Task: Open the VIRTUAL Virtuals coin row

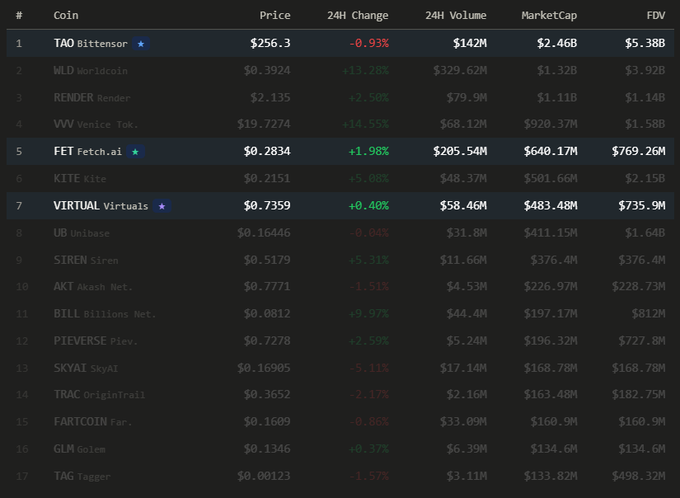Action: pyautogui.click(x=340, y=206)
